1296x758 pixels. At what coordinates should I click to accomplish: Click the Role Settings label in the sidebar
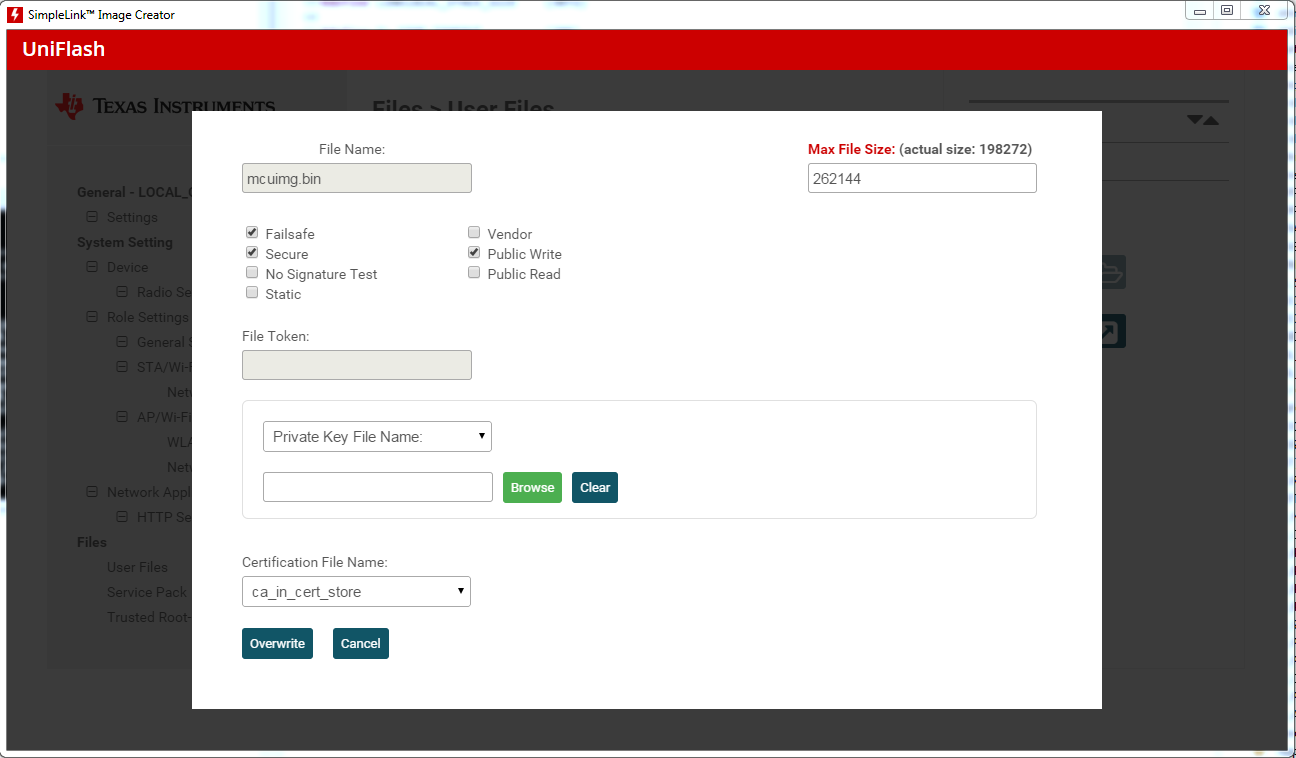148,317
